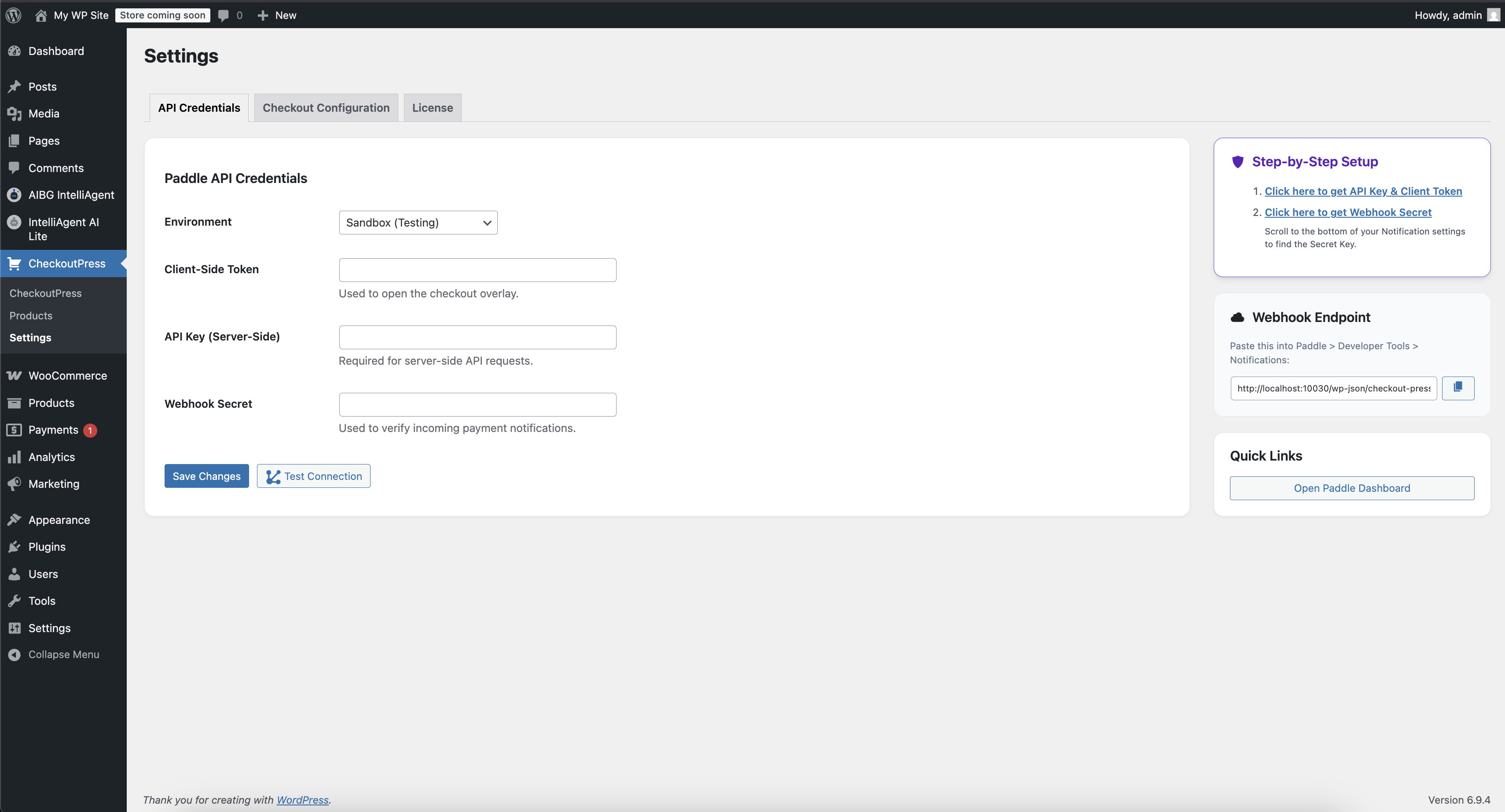Screen dimensions: 1505x812
Task: Click the CheckoutPress cart icon
Action: [15, 263]
